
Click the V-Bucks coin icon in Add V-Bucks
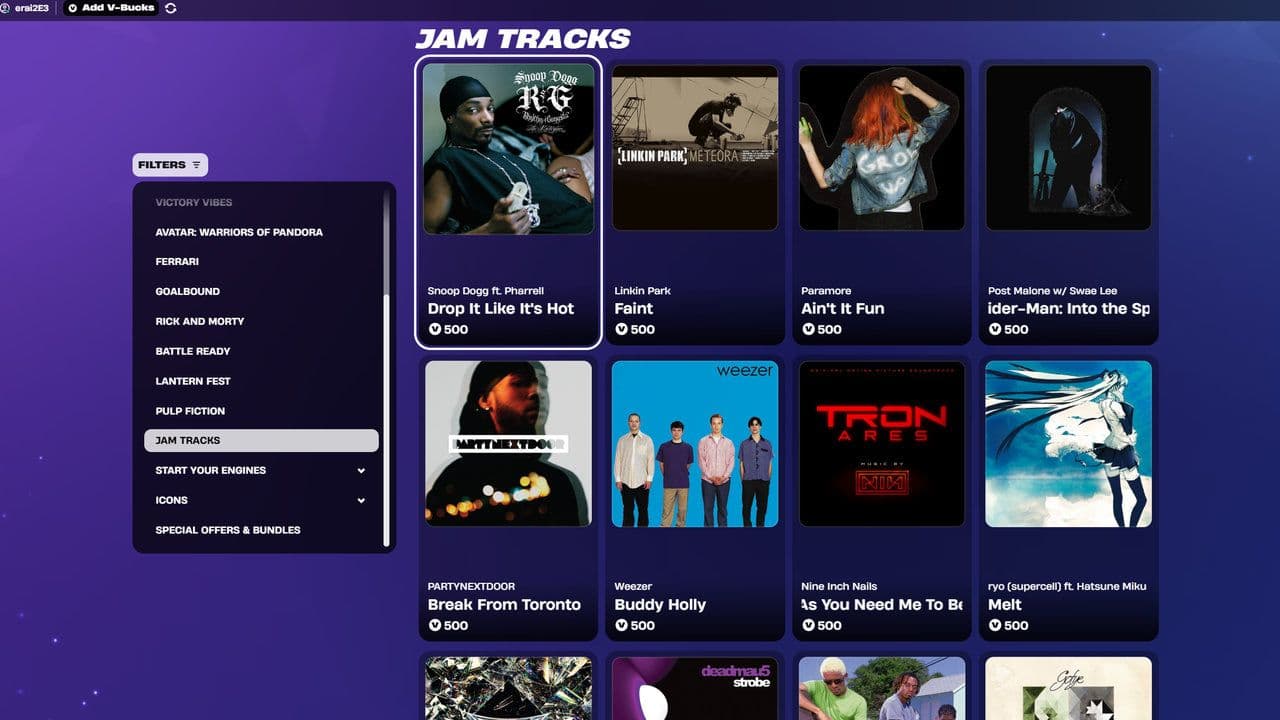tap(73, 8)
